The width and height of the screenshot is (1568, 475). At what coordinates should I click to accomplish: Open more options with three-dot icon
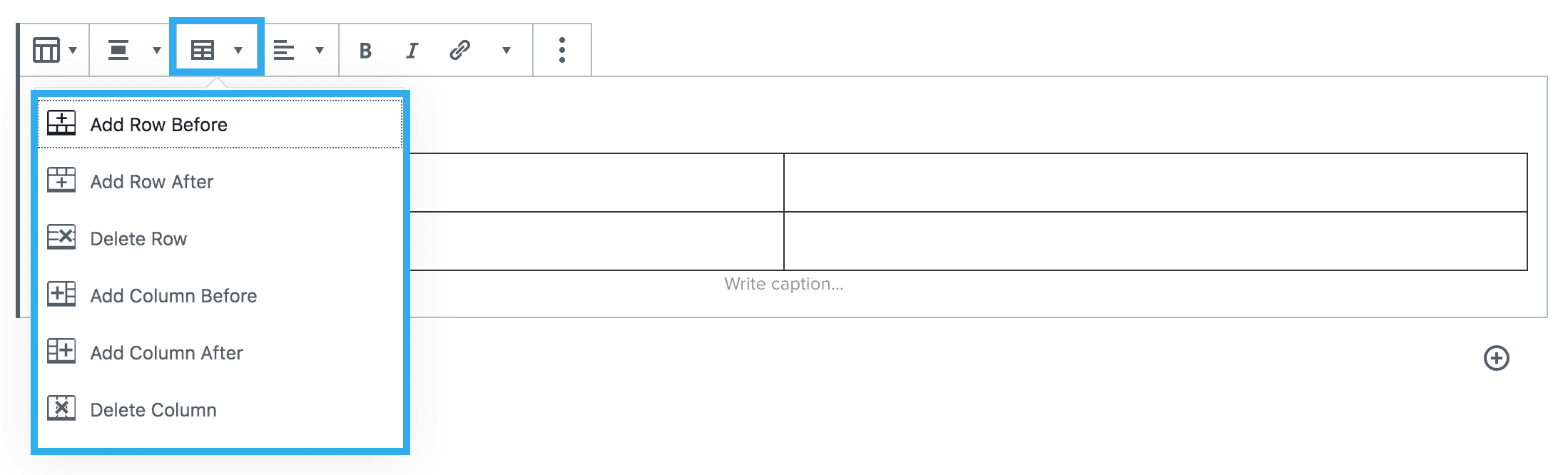563,49
